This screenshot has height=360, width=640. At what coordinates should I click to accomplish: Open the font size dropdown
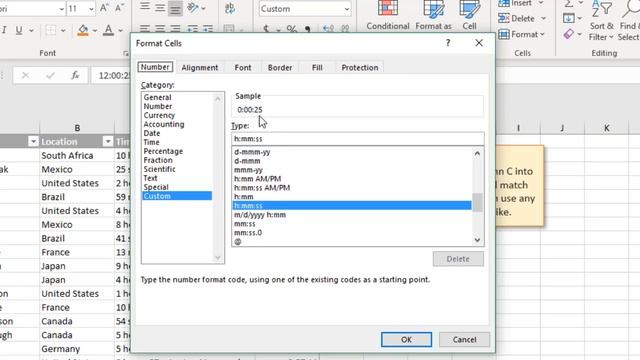(91, 9)
